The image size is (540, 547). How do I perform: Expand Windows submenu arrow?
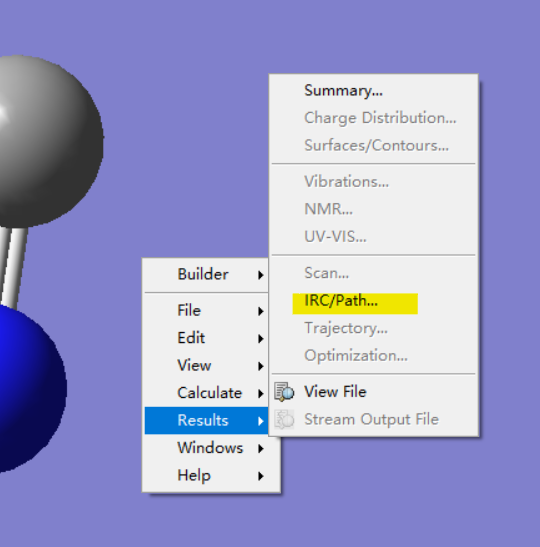(261, 449)
